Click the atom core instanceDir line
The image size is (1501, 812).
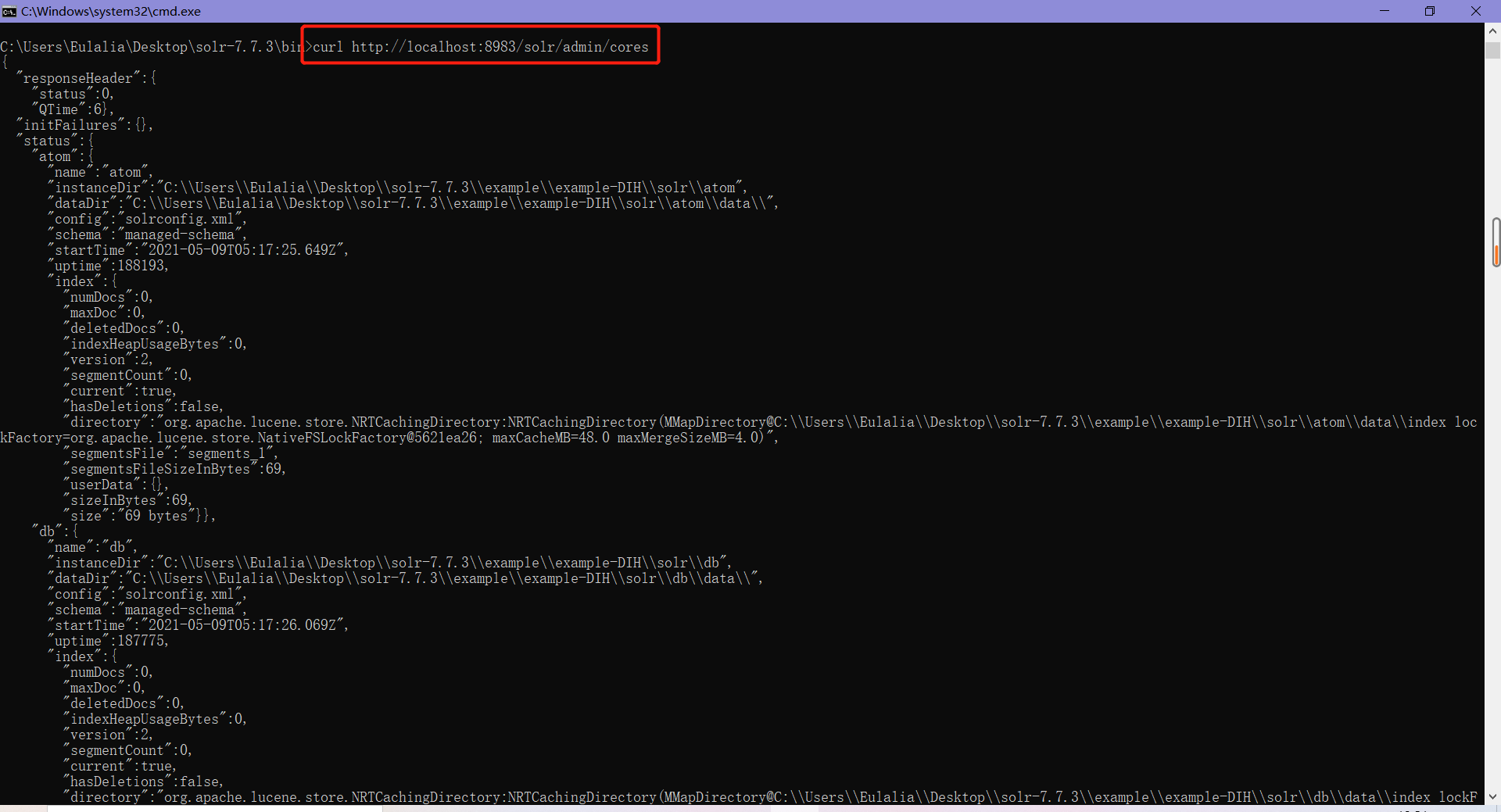coord(398,188)
